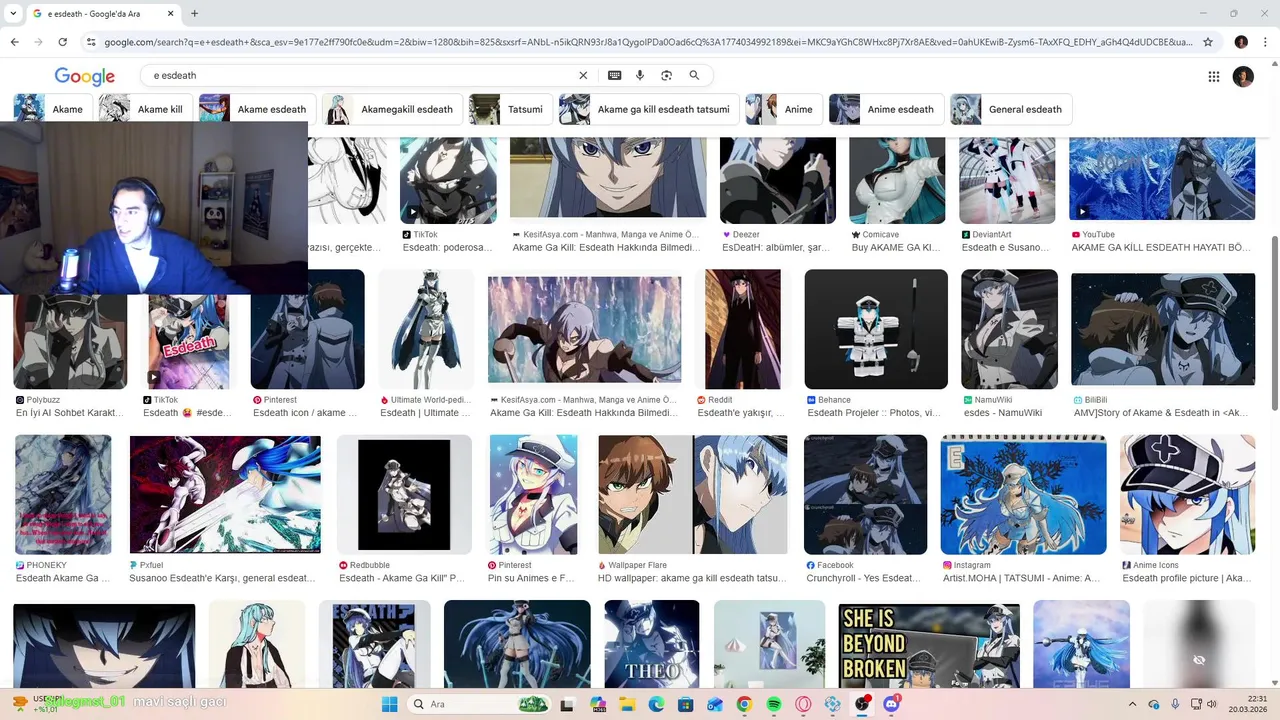This screenshot has height=720, width=1280.
Task: Open Discord from the taskbar
Action: pyautogui.click(x=891, y=704)
